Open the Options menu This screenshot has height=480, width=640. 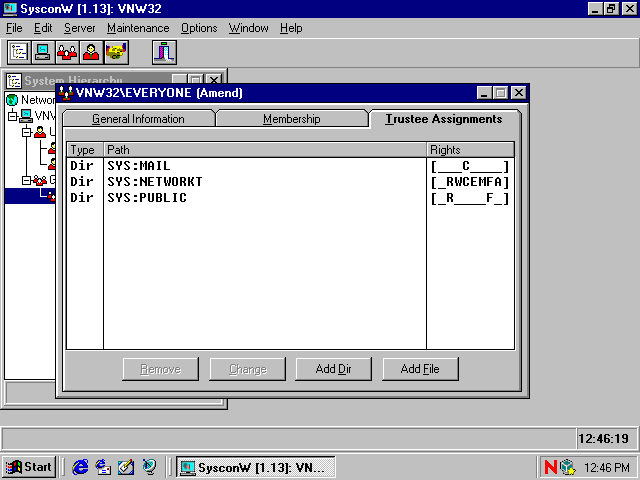(199, 28)
